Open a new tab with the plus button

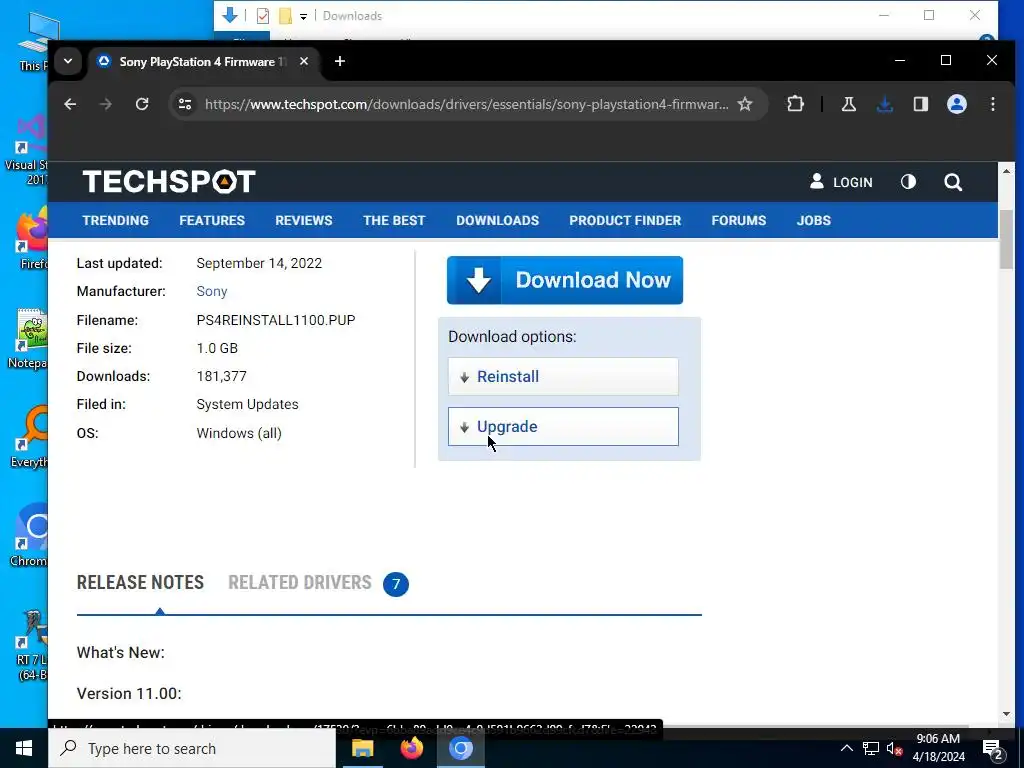tap(340, 61)
